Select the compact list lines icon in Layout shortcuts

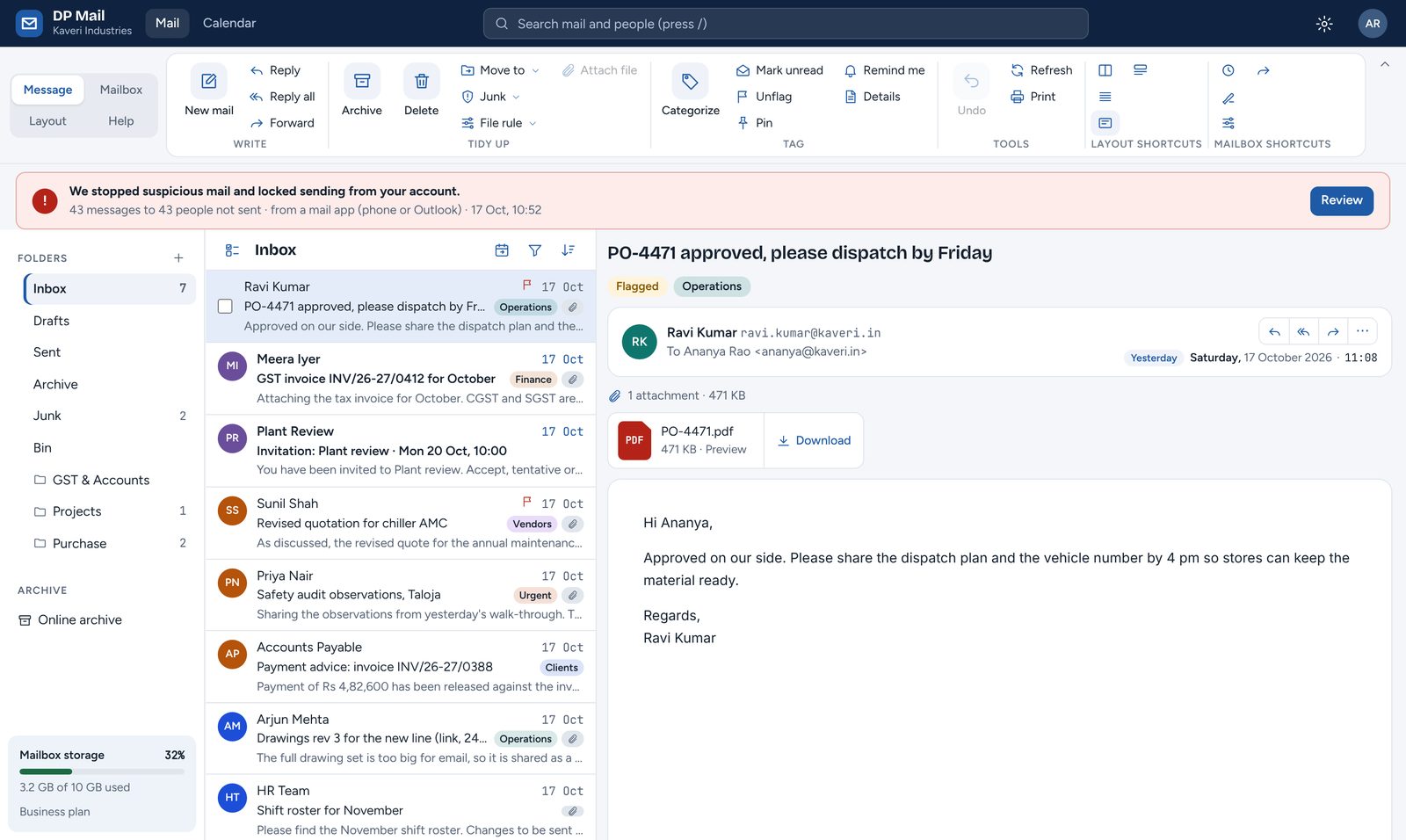(x=1105, y=97)
